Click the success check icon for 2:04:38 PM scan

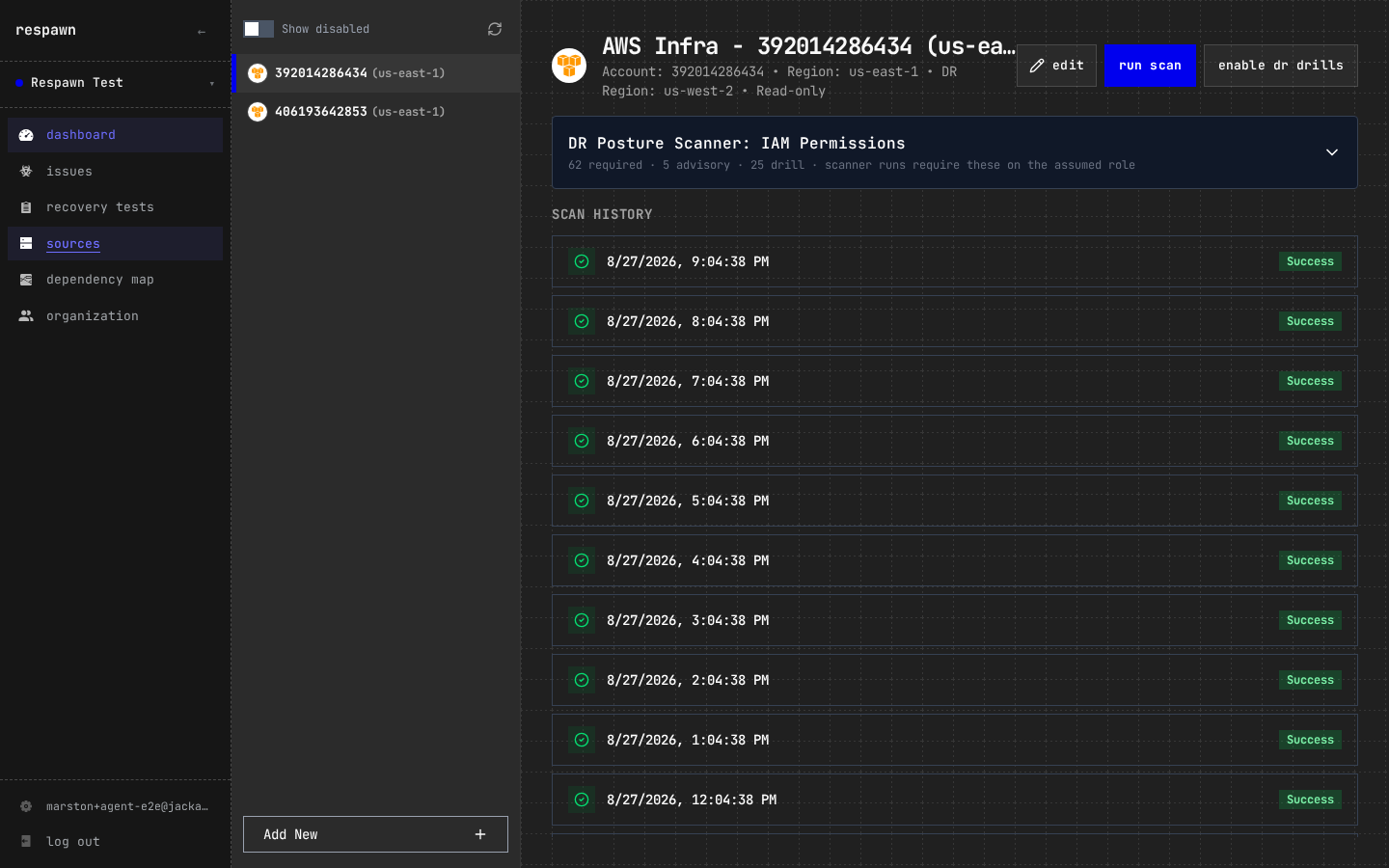point(582,680)
